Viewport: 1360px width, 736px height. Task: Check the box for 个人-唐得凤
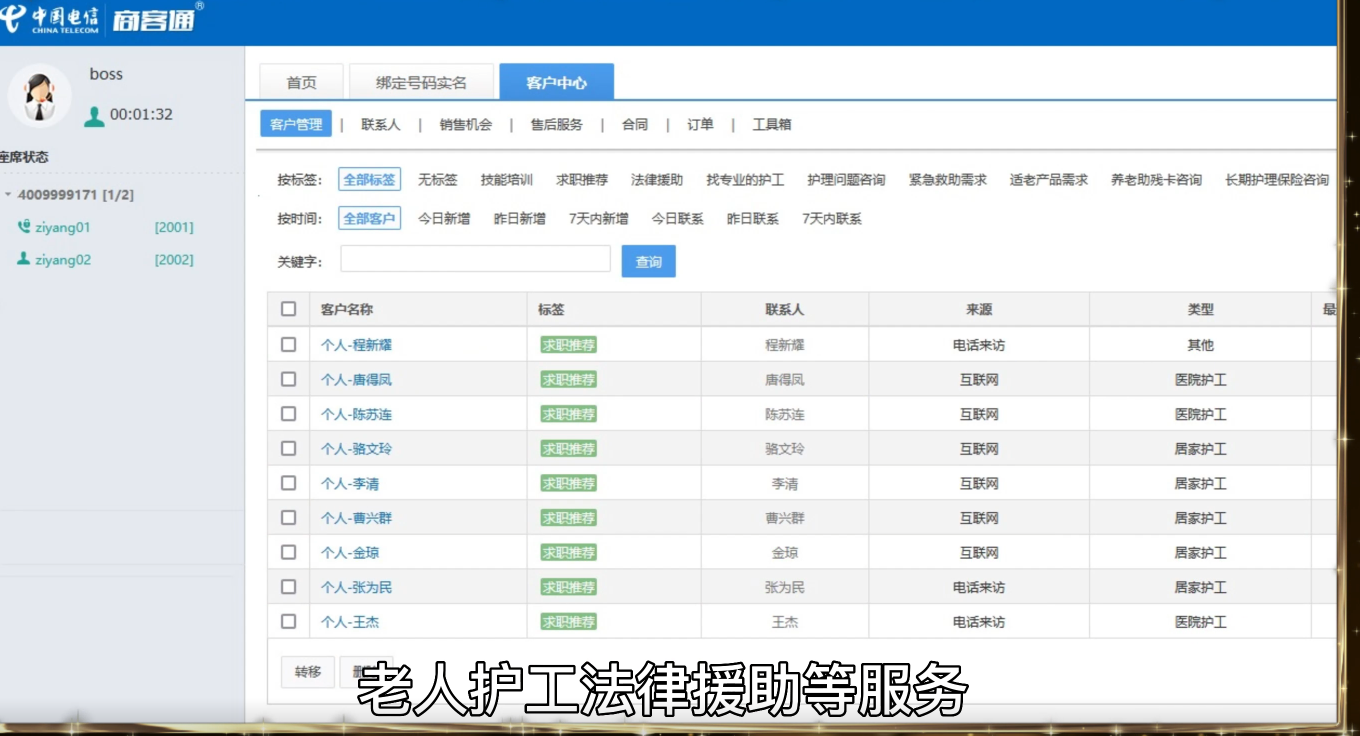pos(288,379)
